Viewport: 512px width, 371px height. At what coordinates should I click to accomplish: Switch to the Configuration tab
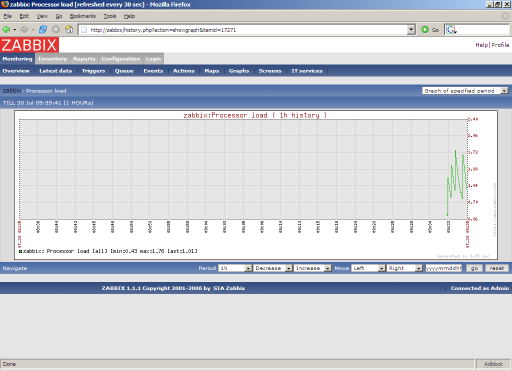(x=121, y=59)
